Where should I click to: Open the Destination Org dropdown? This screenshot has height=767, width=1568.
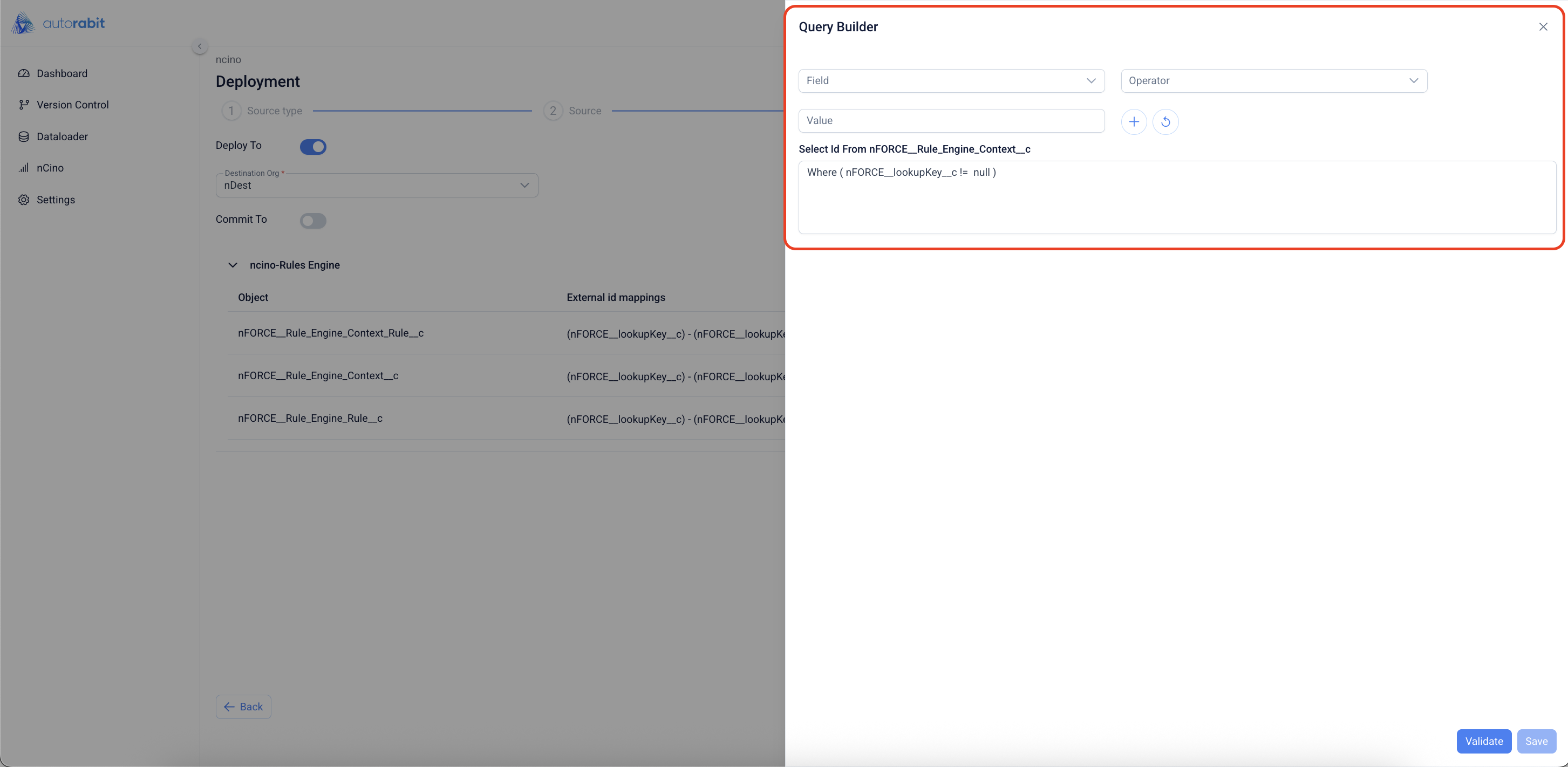(376, 185)
